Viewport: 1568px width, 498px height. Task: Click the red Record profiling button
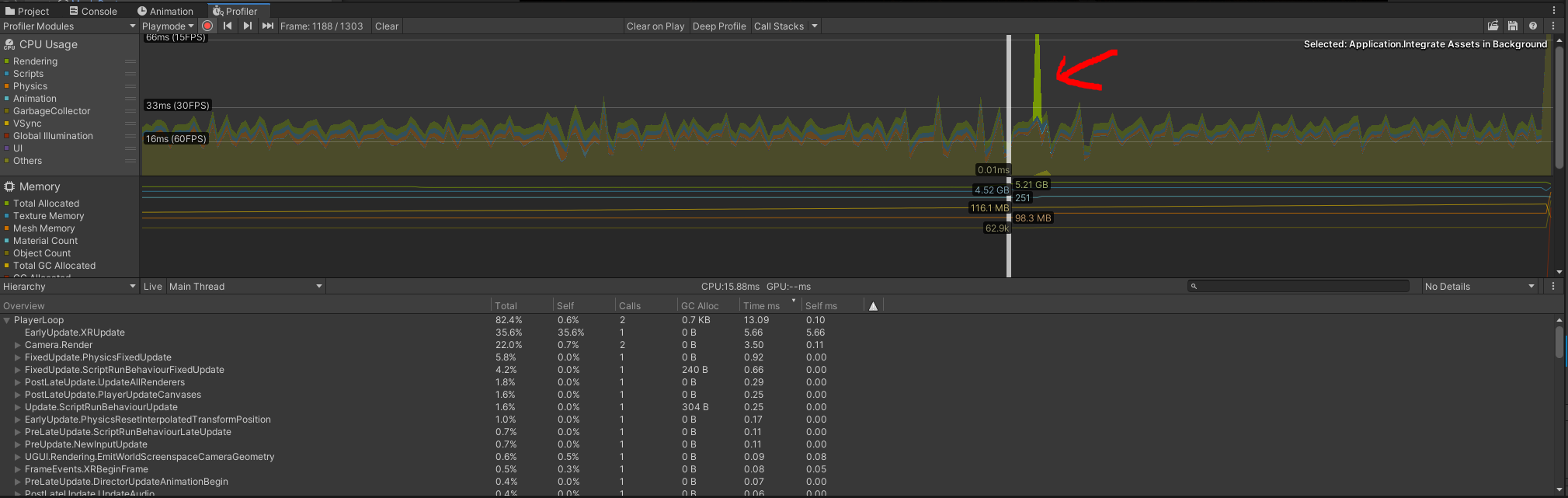(x=207, y=26)
